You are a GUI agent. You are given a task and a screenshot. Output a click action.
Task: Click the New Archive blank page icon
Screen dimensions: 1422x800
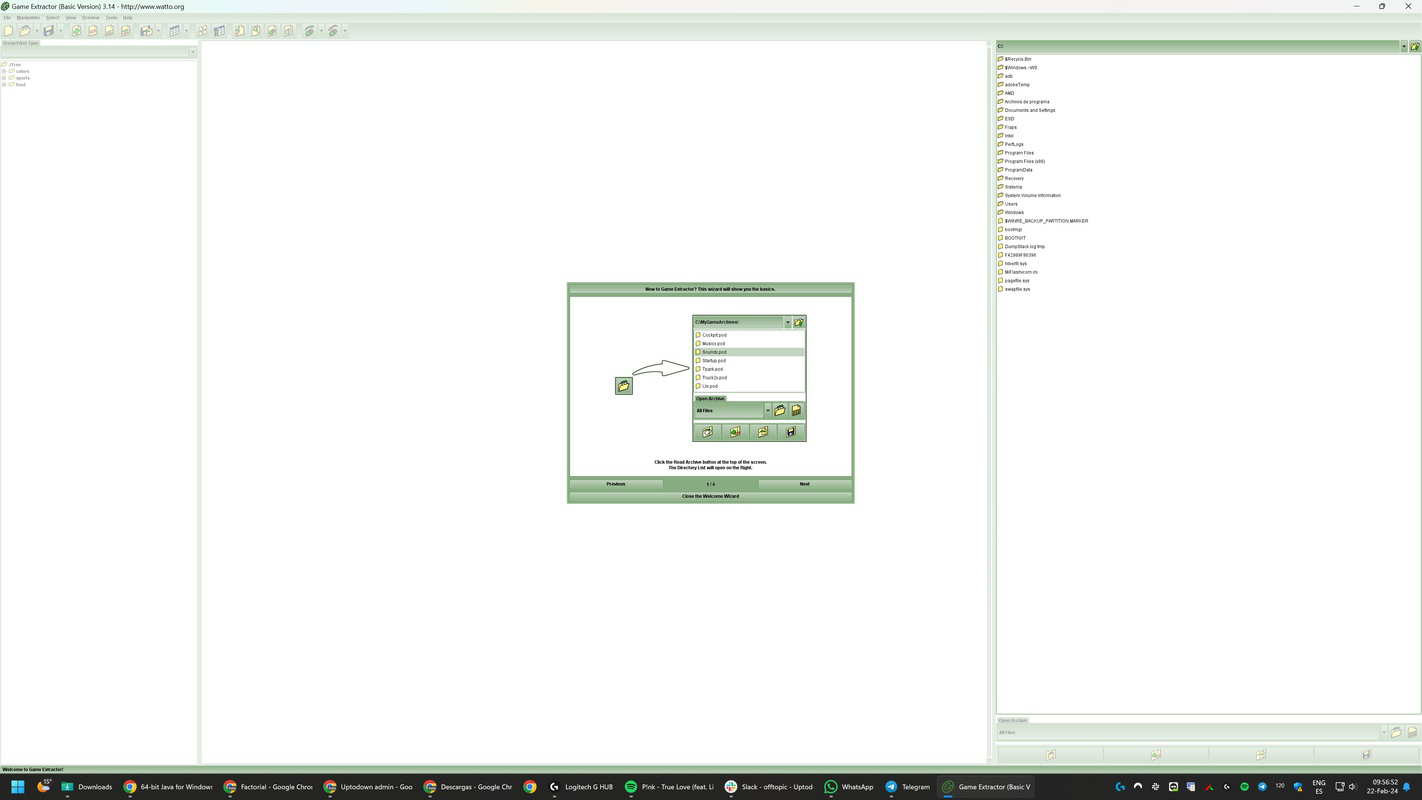pos(9,31)
